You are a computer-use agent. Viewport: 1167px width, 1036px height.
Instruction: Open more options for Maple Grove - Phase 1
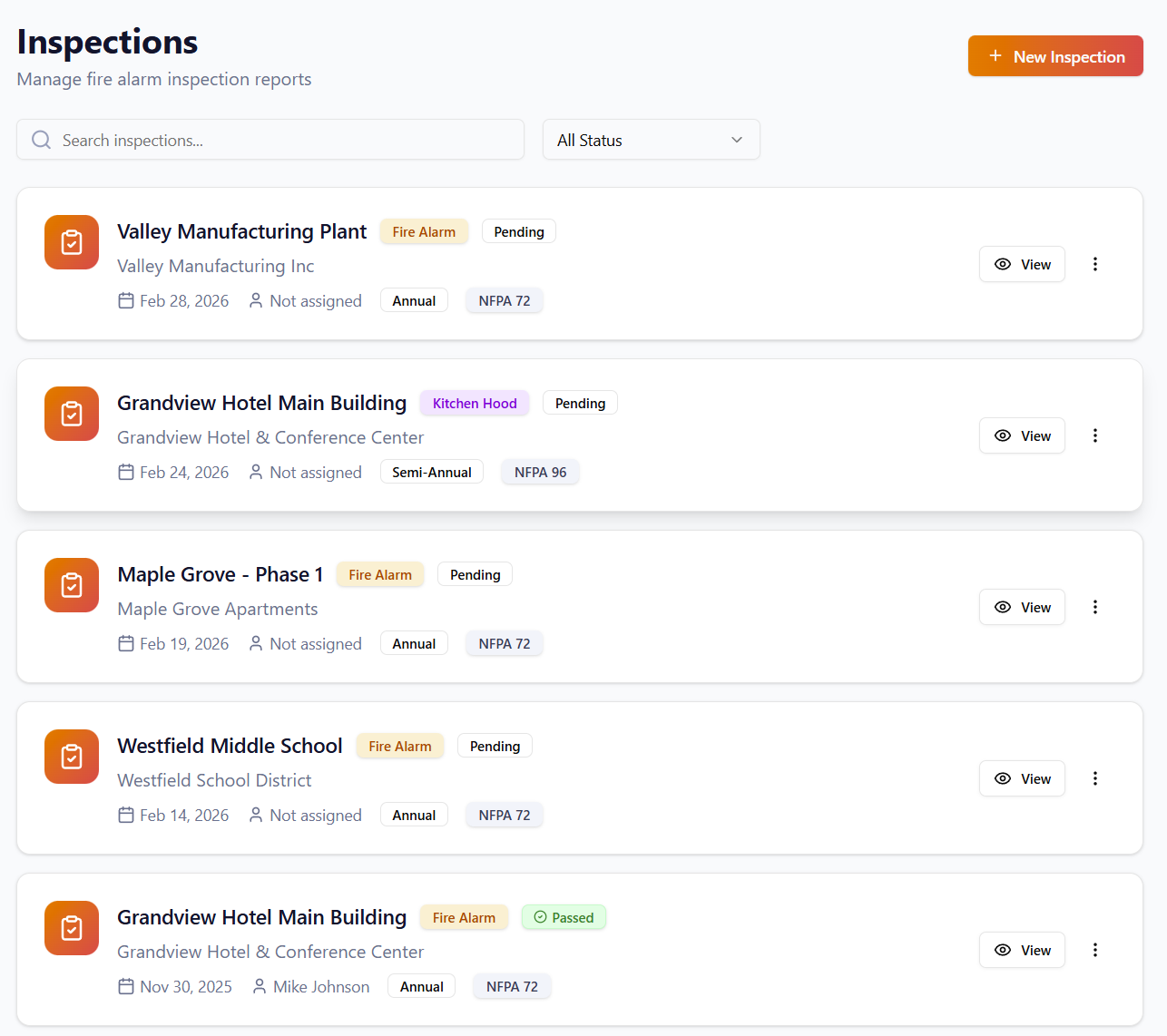click(x=1095, y=607)
